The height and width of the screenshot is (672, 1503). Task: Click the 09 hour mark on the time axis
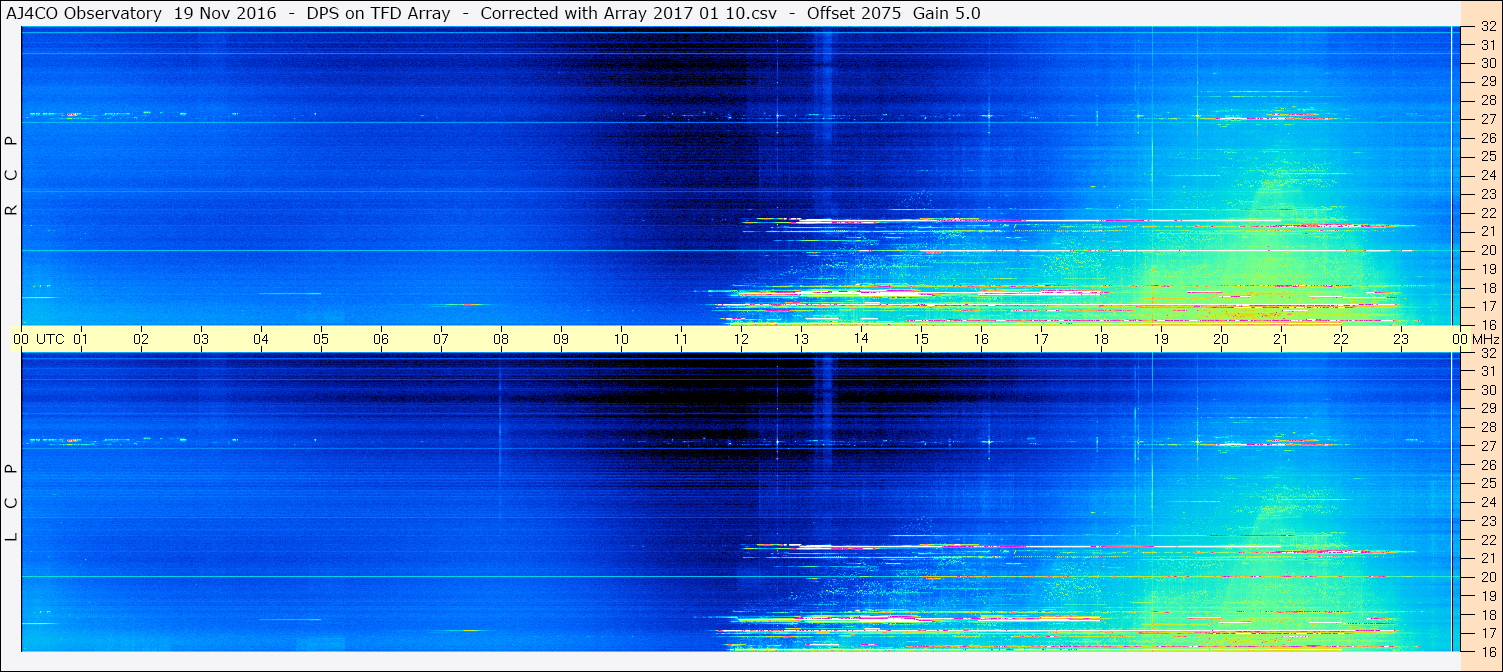coord(561,339)
